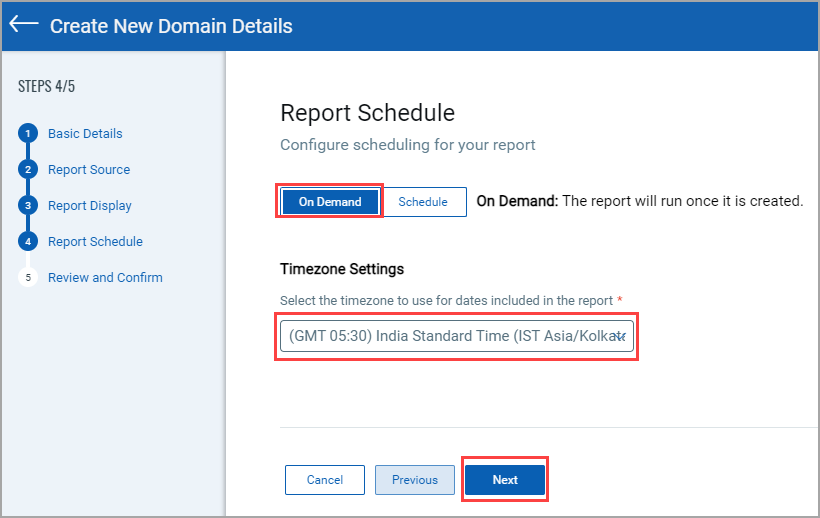
Task: Select the On Demand scheduling option
Action: (x=330, y=202)
